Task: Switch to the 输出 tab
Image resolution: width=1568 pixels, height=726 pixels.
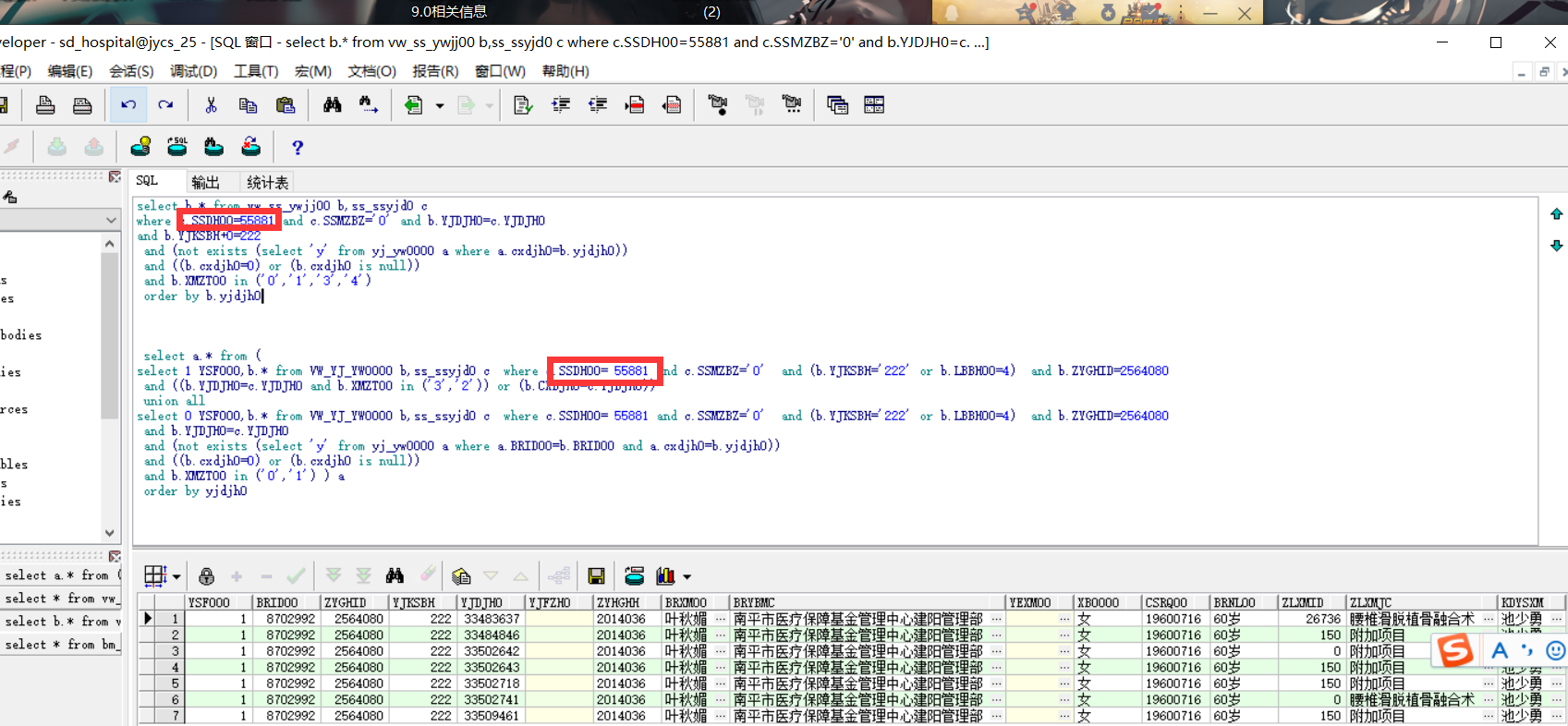Action: (x=205, y=182)
